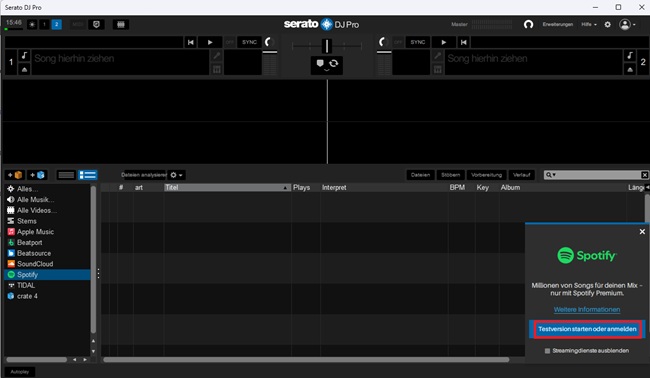Open the beatgrid icon on deck 2
Viewport: 650px width, 378px height.
click(437, 69)
